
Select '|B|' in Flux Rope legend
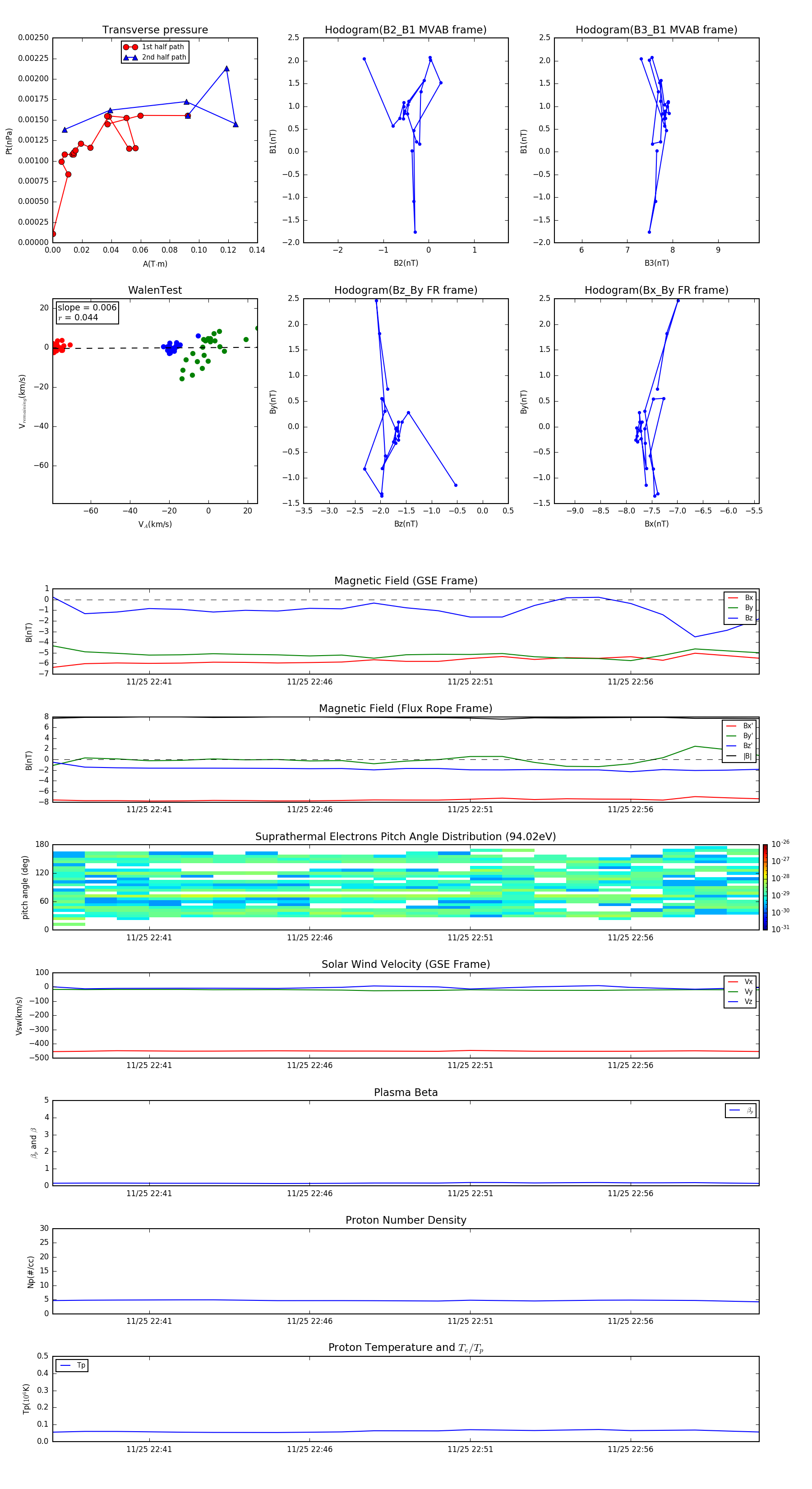click(x=740, y=756)
